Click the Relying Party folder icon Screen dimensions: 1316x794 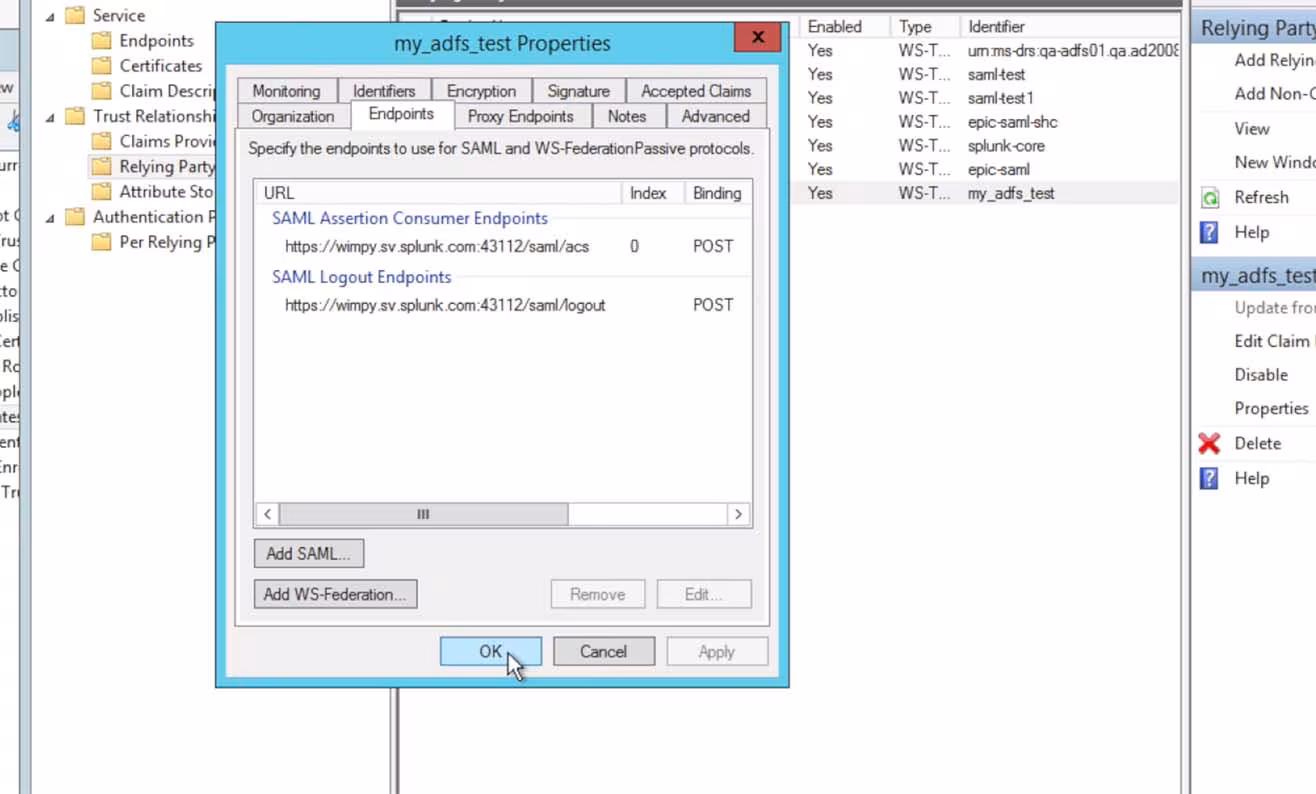tap(101, 166)
